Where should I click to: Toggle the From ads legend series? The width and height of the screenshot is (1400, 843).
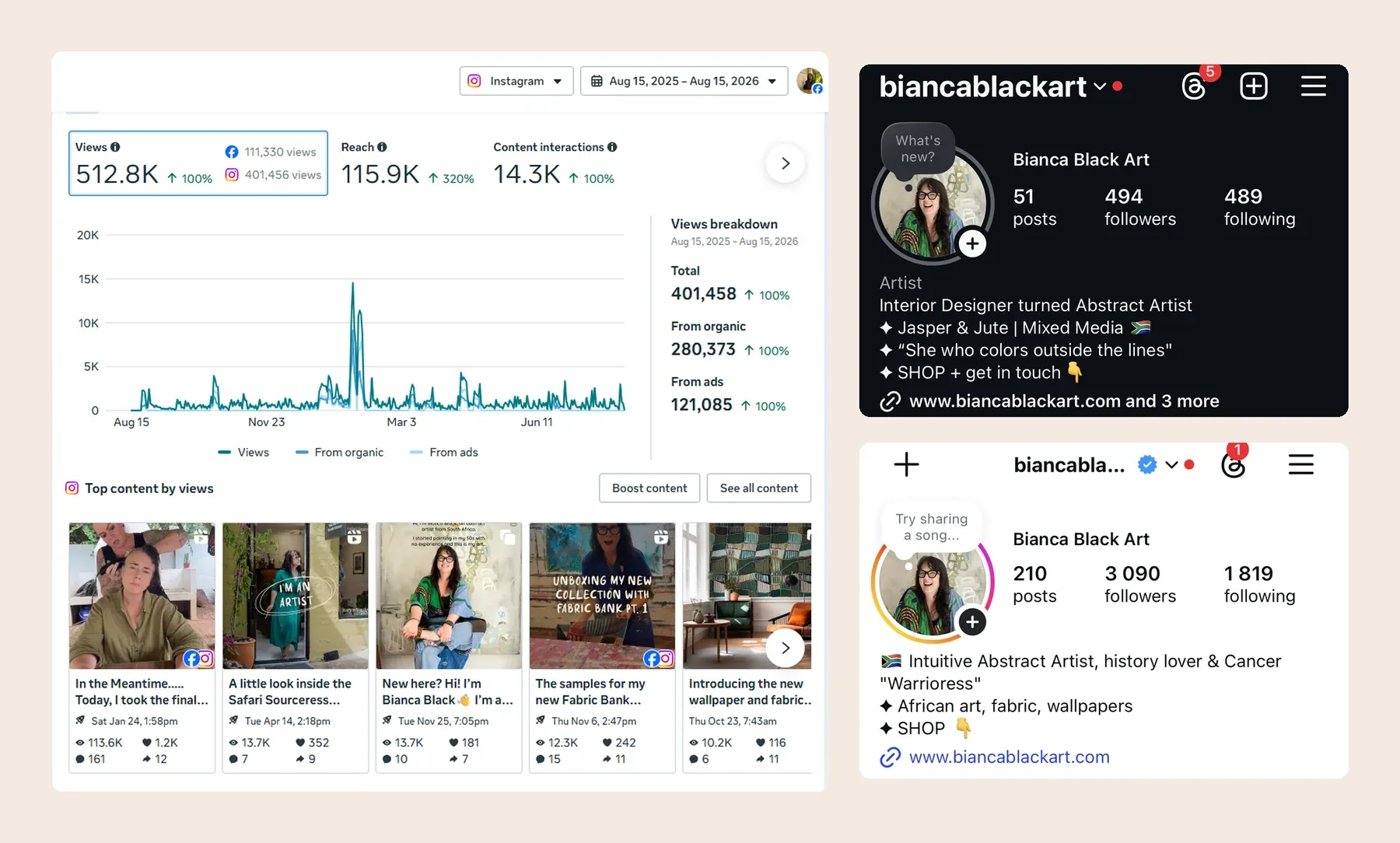pyautogui.click(x=444, y=452)
